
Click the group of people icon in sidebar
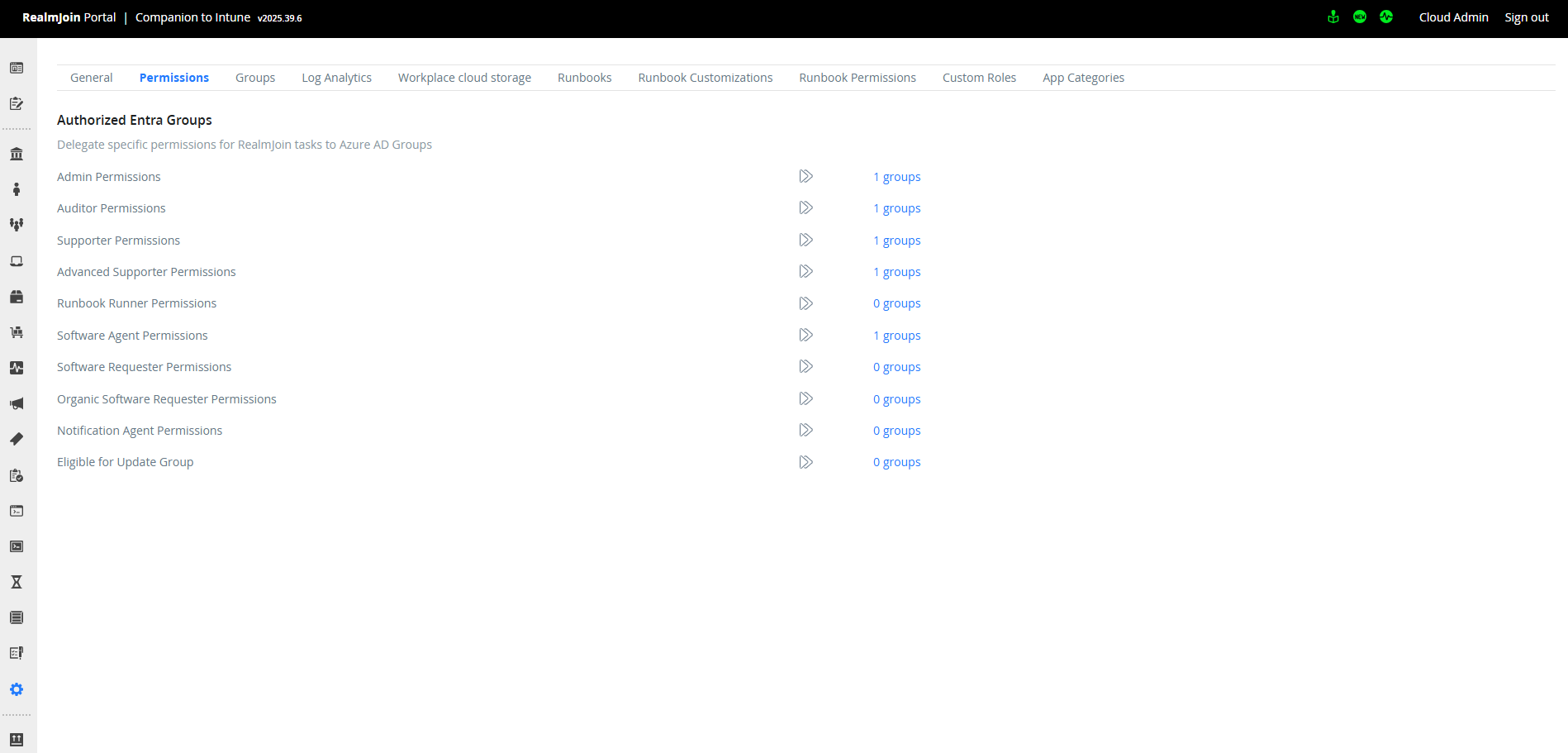point(17,225)
